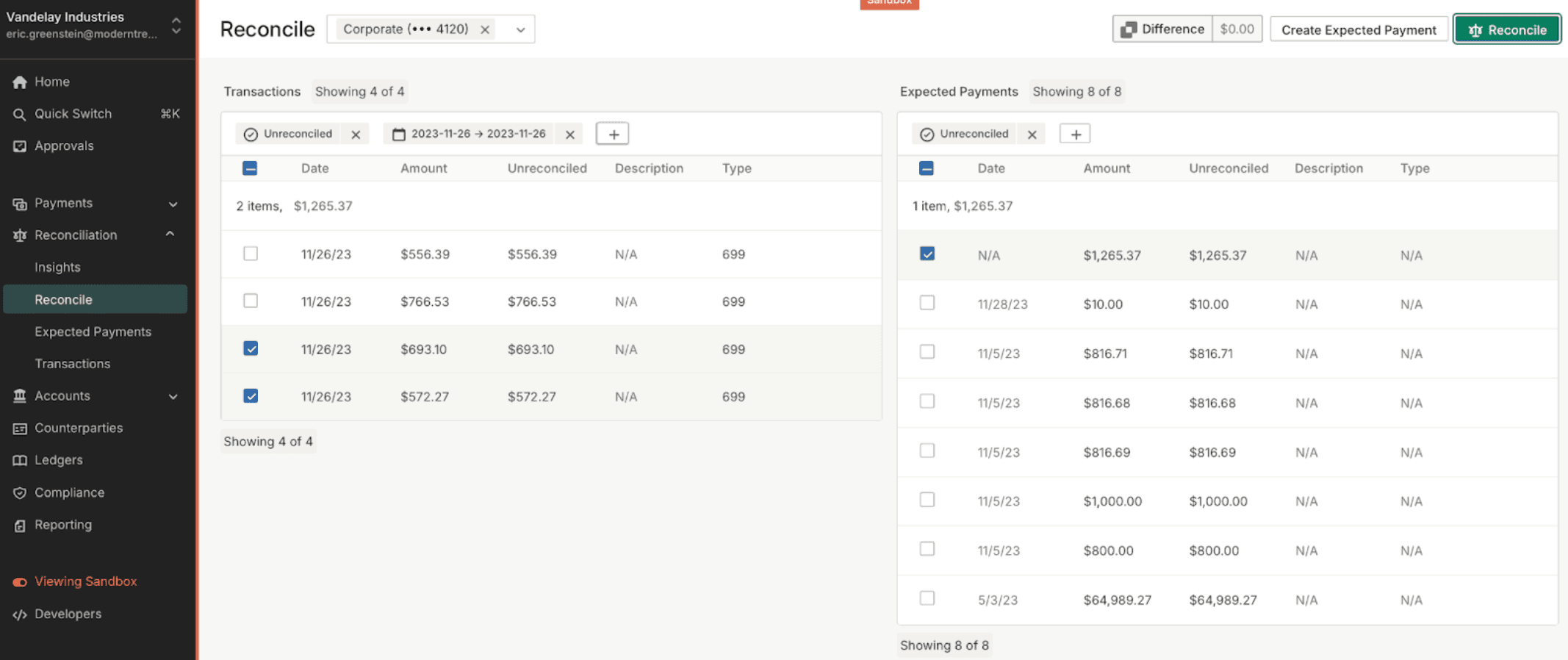Image resolution: width=1568 pixels, height=660 pixels.
Task: Click the Compliance shield icon
Action: (20, 493)
